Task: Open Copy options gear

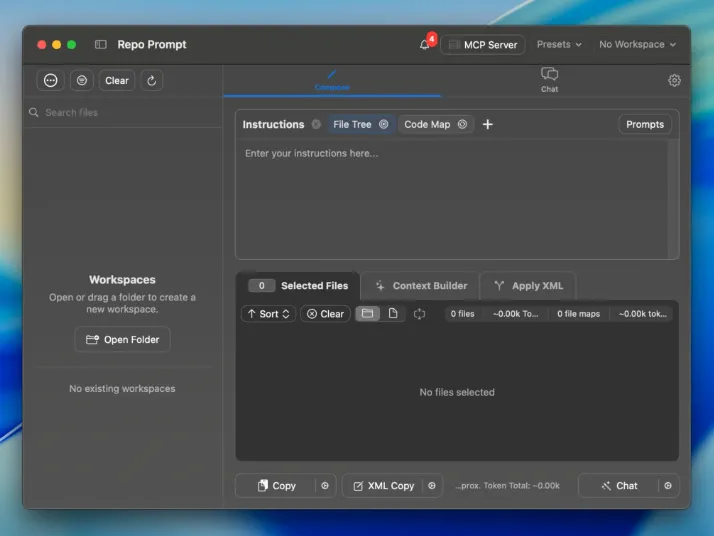Action: click(x=325, y=486)
